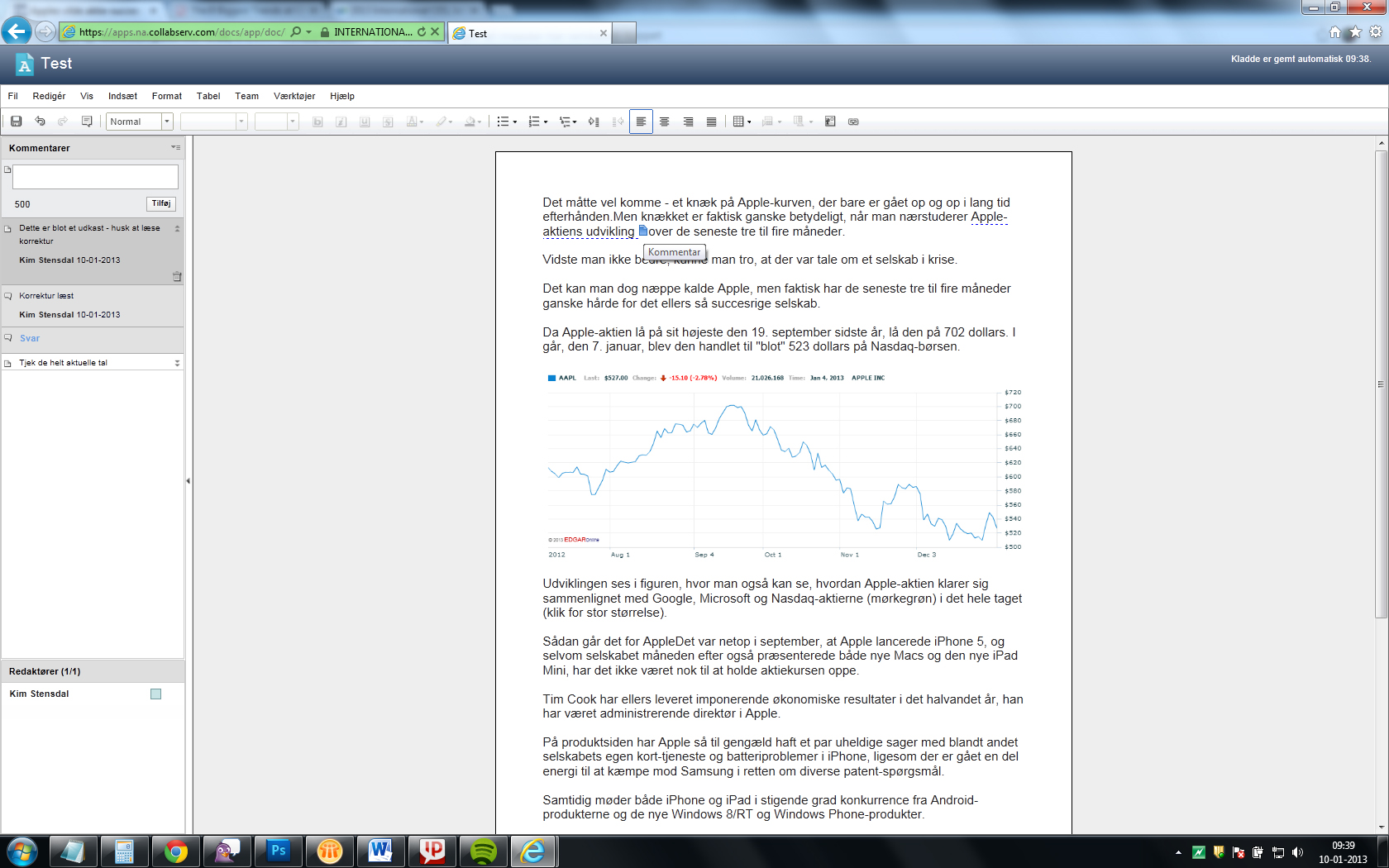Toggle justified text alignment
This screenshot has height=868, width=1389.
click(x=711, y=122)
